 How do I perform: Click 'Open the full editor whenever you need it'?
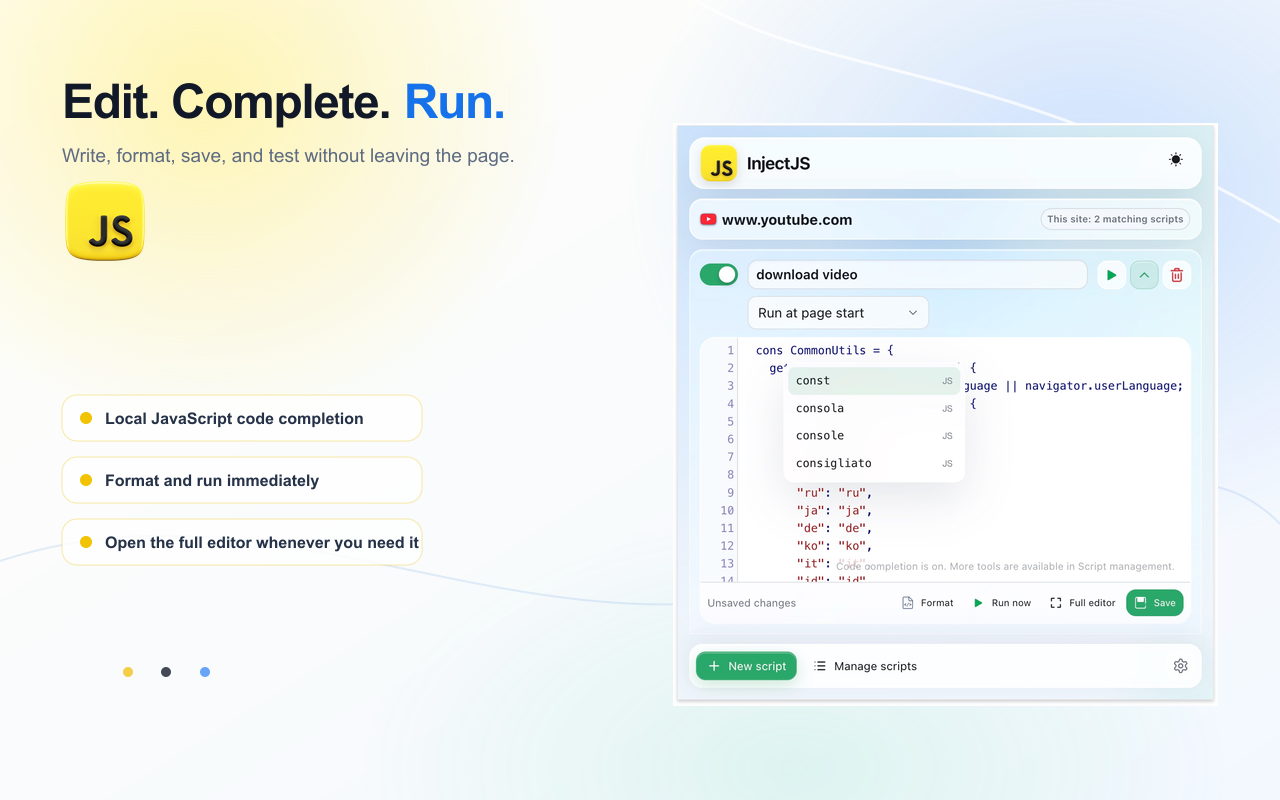242,542
